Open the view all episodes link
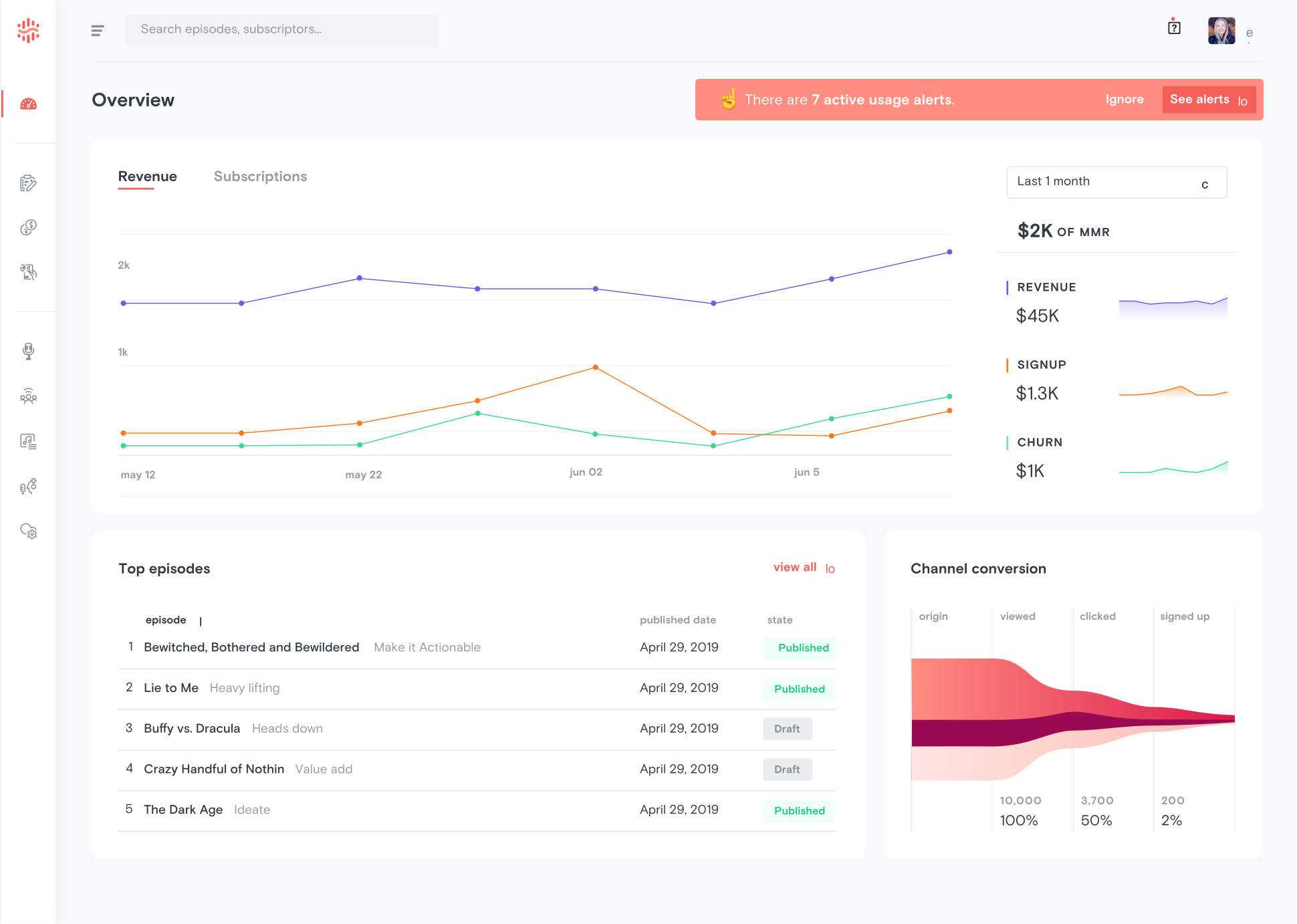The image size is (1297, 924). 795,567
